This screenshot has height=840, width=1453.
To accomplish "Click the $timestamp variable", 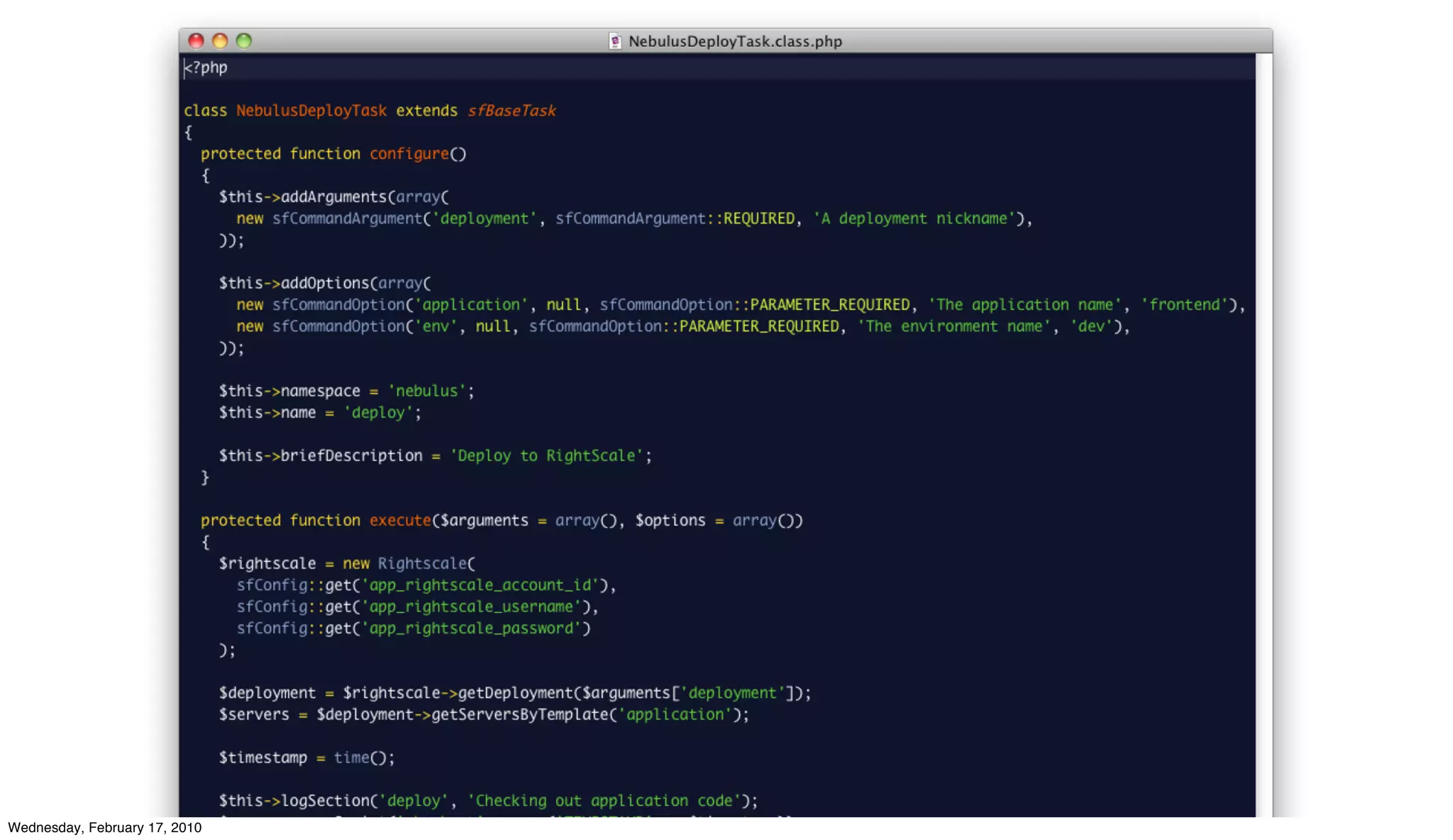I will (x=263, y=758).
